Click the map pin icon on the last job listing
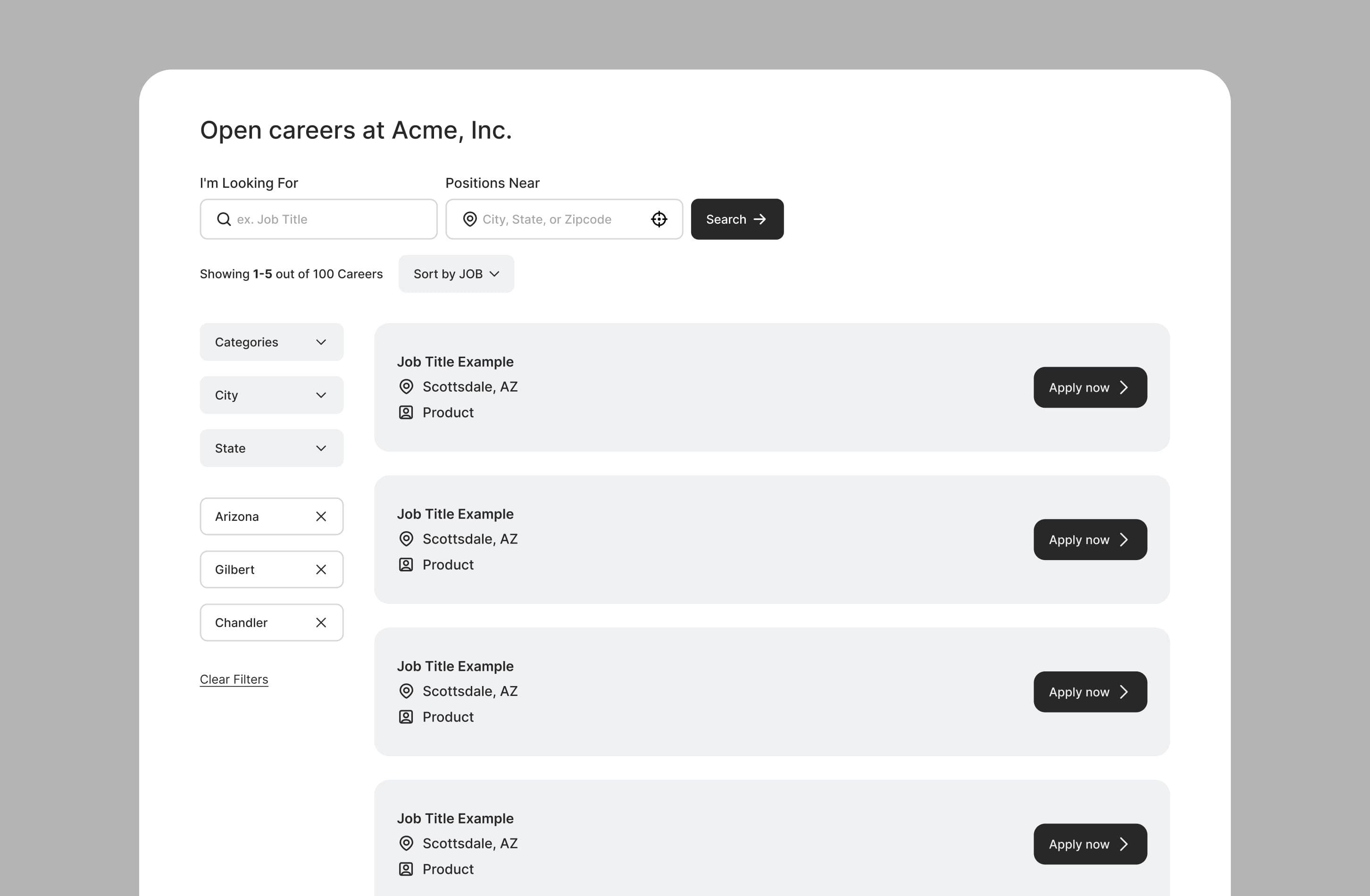The height and width of the screenshot is (896, 1370). [x=406, y=843]
